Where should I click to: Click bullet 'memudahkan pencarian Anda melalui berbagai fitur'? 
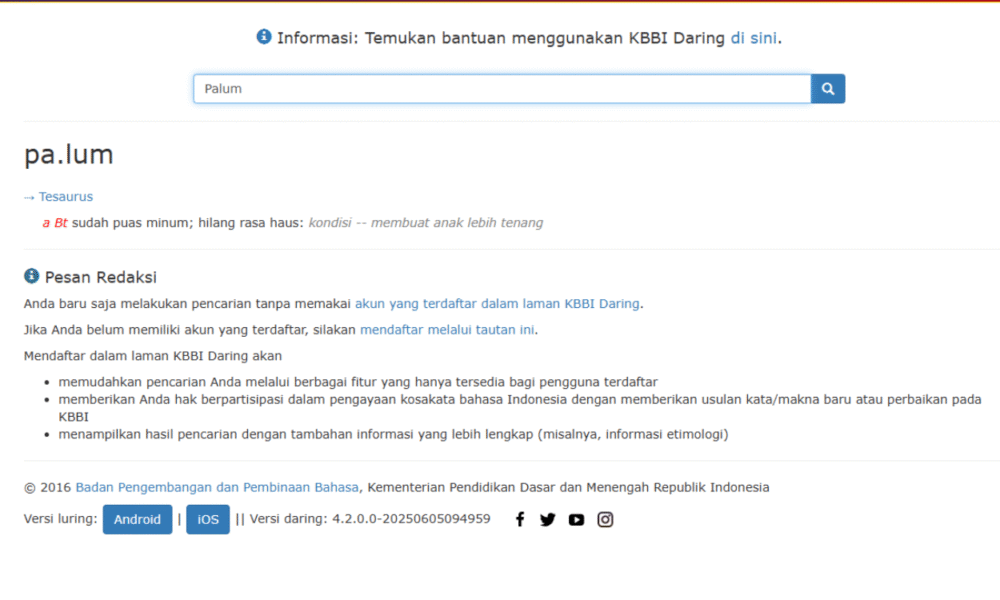pos(358,382)
